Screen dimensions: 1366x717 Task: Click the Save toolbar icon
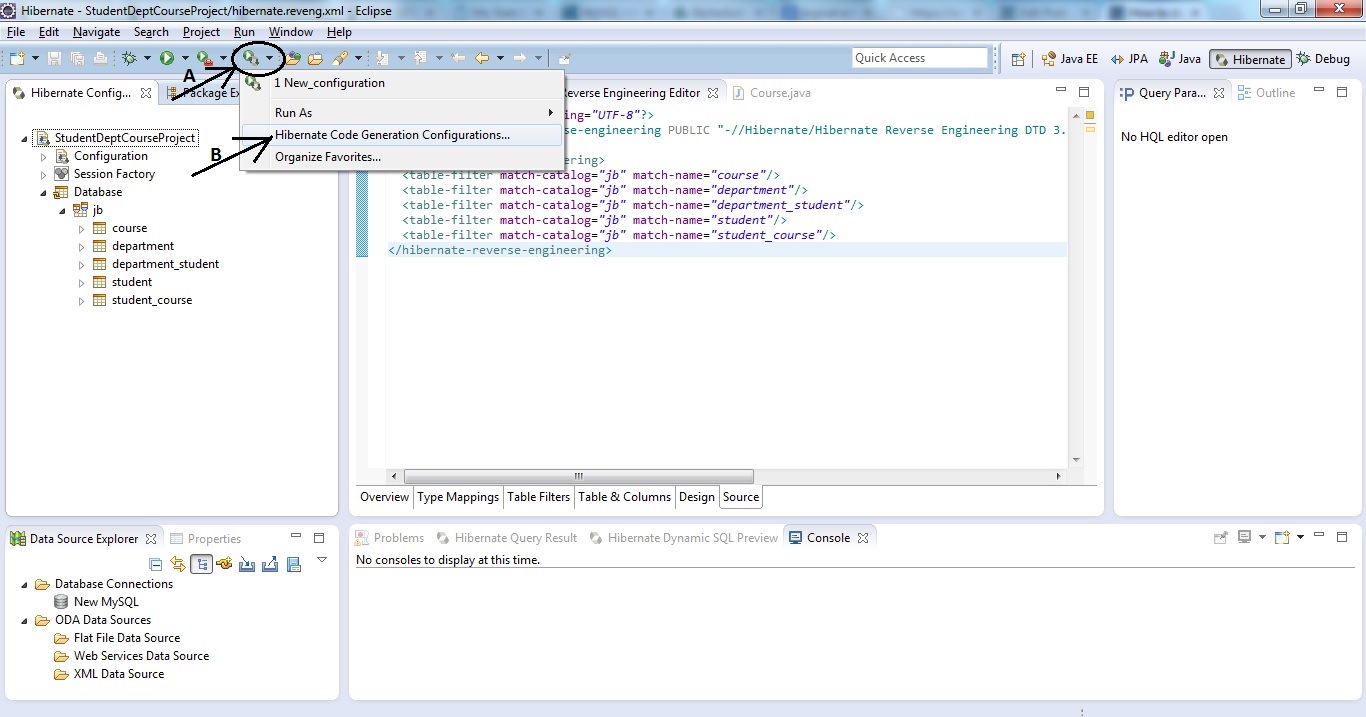(55, 59)
